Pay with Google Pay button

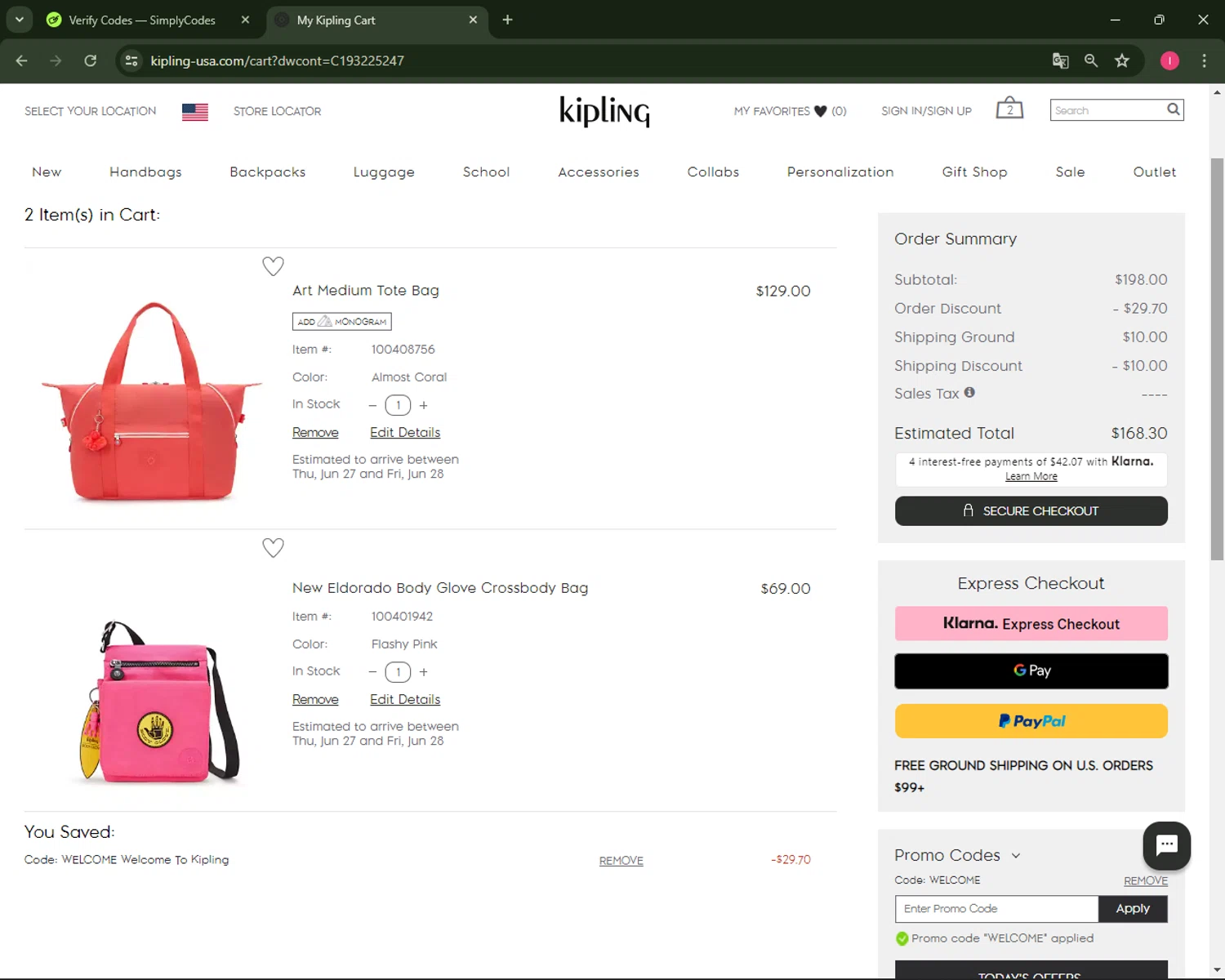point(1031,670)
